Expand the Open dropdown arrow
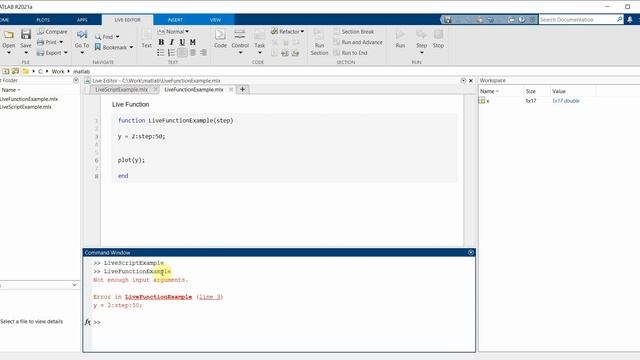640x360 pixels. point(9,53)
